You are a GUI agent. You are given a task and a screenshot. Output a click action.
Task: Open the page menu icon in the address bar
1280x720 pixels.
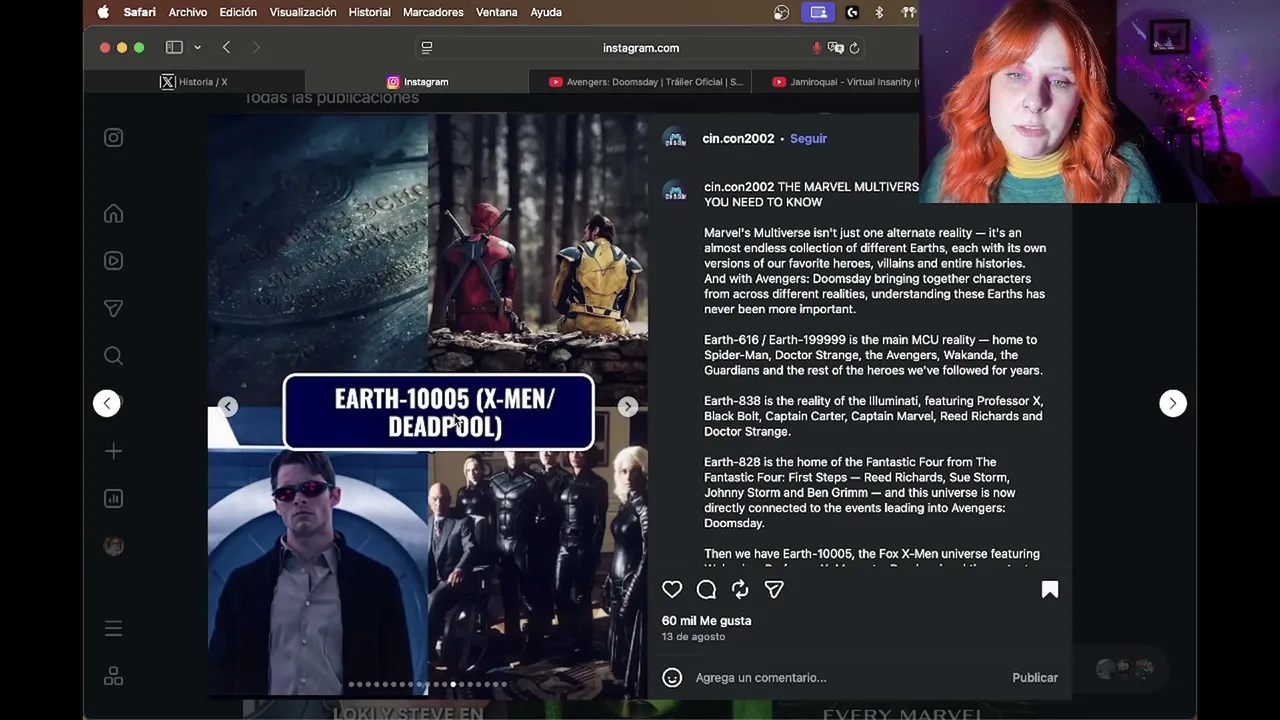(427, 48)
